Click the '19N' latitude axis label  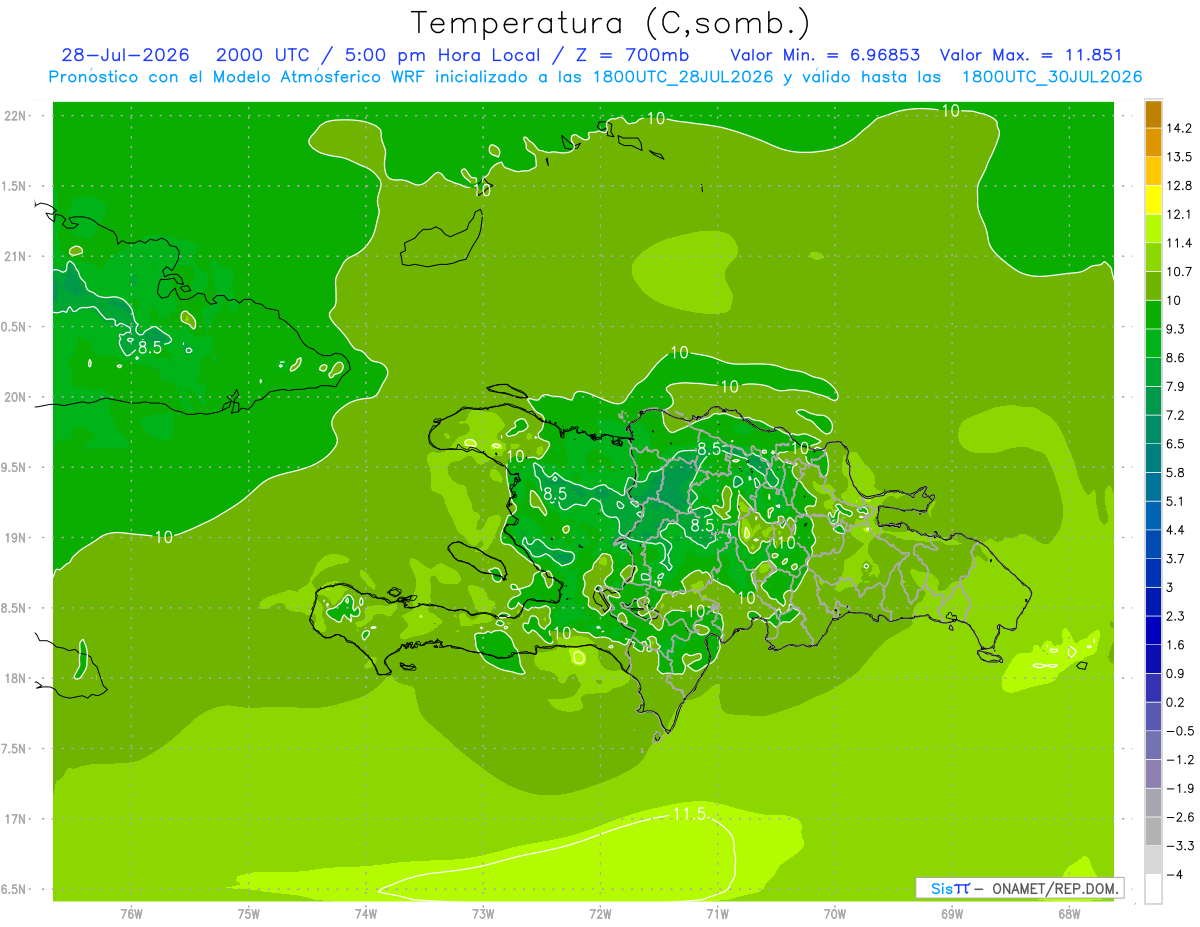coord(17,538)
